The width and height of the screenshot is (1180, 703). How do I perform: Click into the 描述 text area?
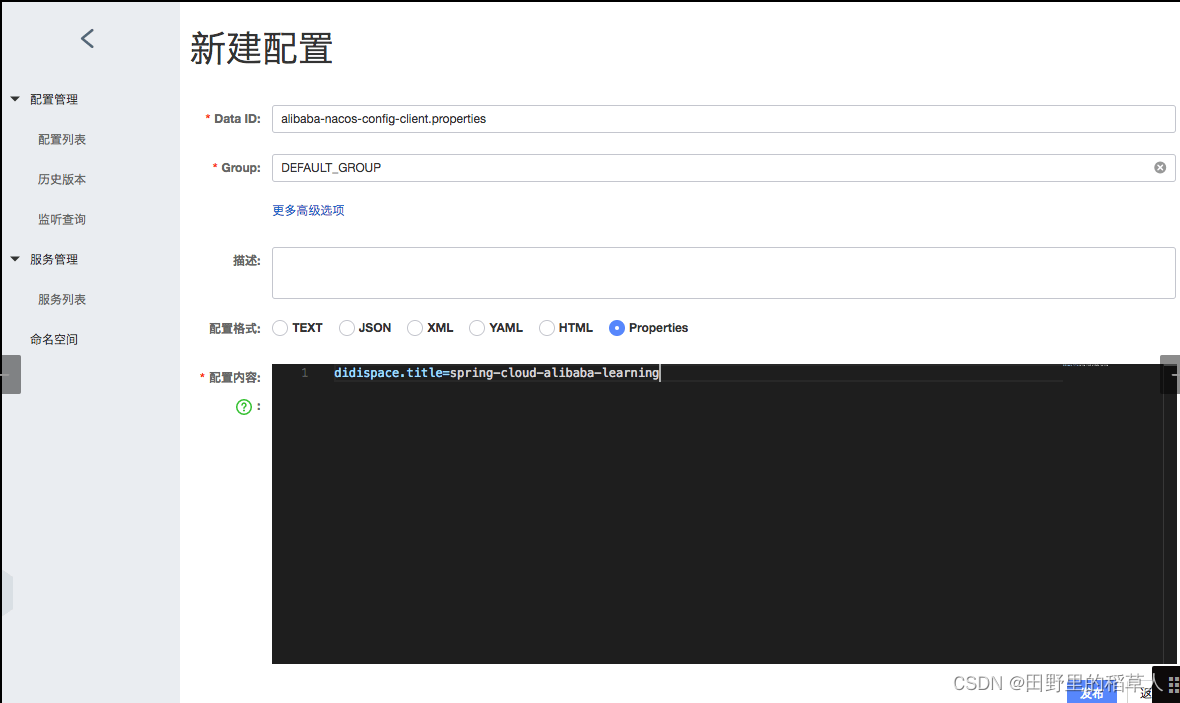723,272
